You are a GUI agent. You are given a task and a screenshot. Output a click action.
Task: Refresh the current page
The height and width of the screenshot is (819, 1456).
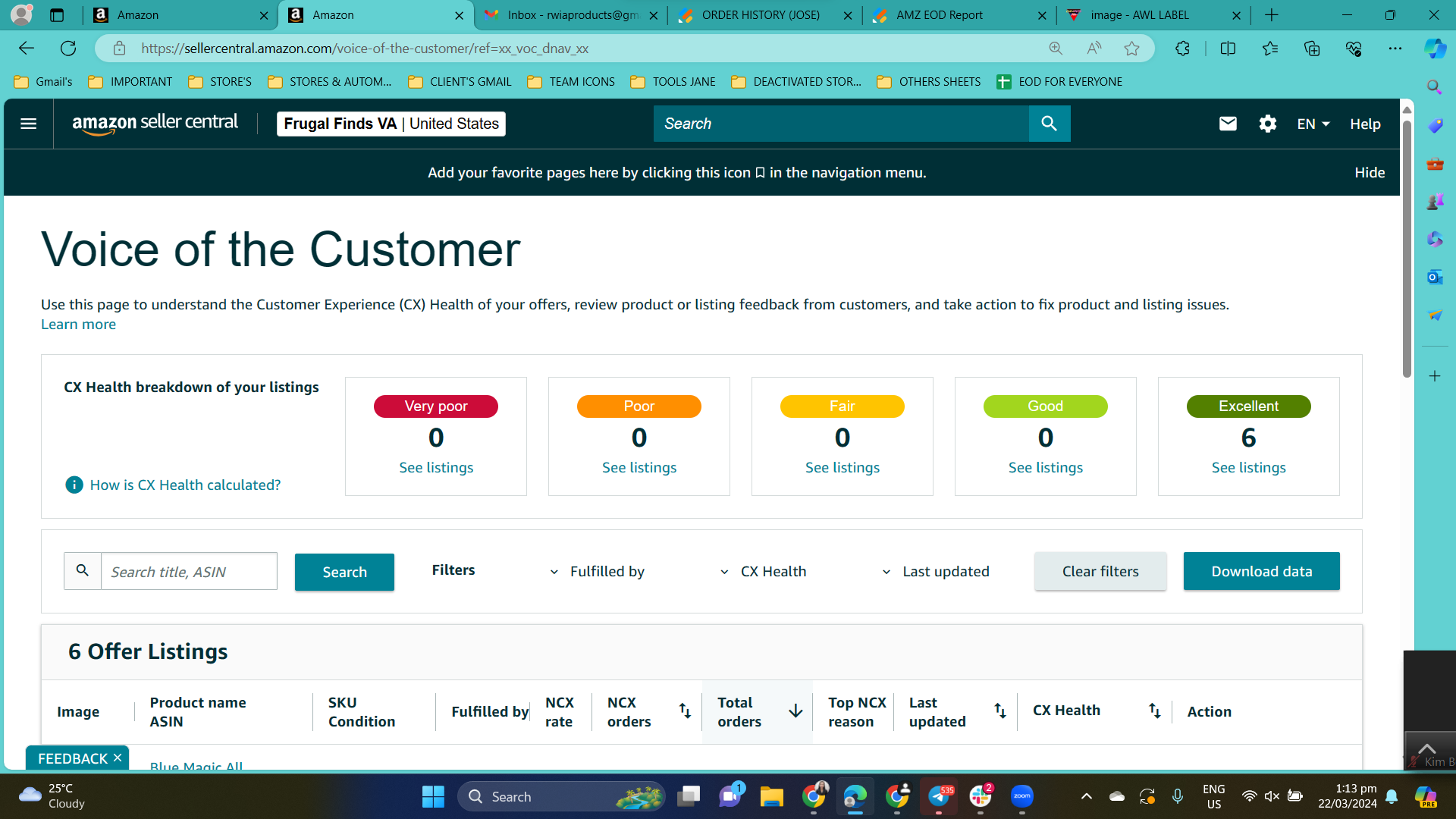coord(68,49)
